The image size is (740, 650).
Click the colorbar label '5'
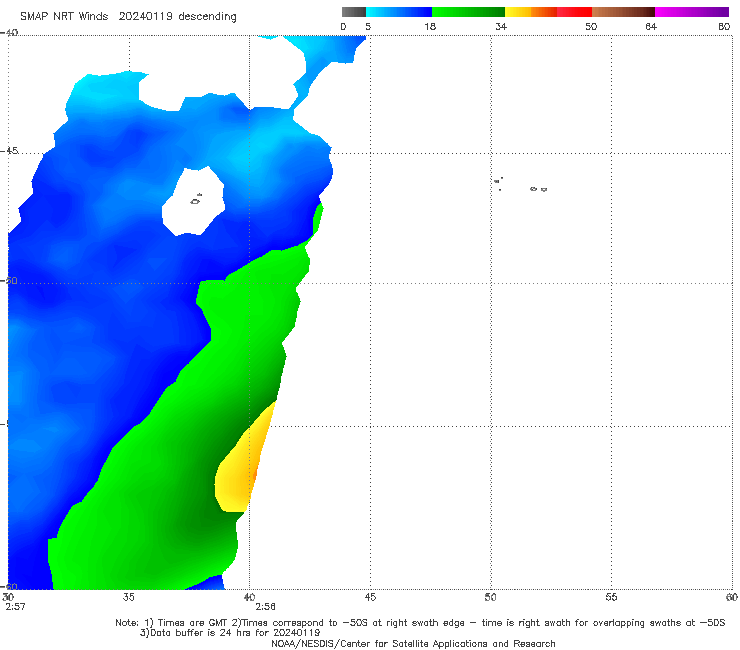coord(368,27)
